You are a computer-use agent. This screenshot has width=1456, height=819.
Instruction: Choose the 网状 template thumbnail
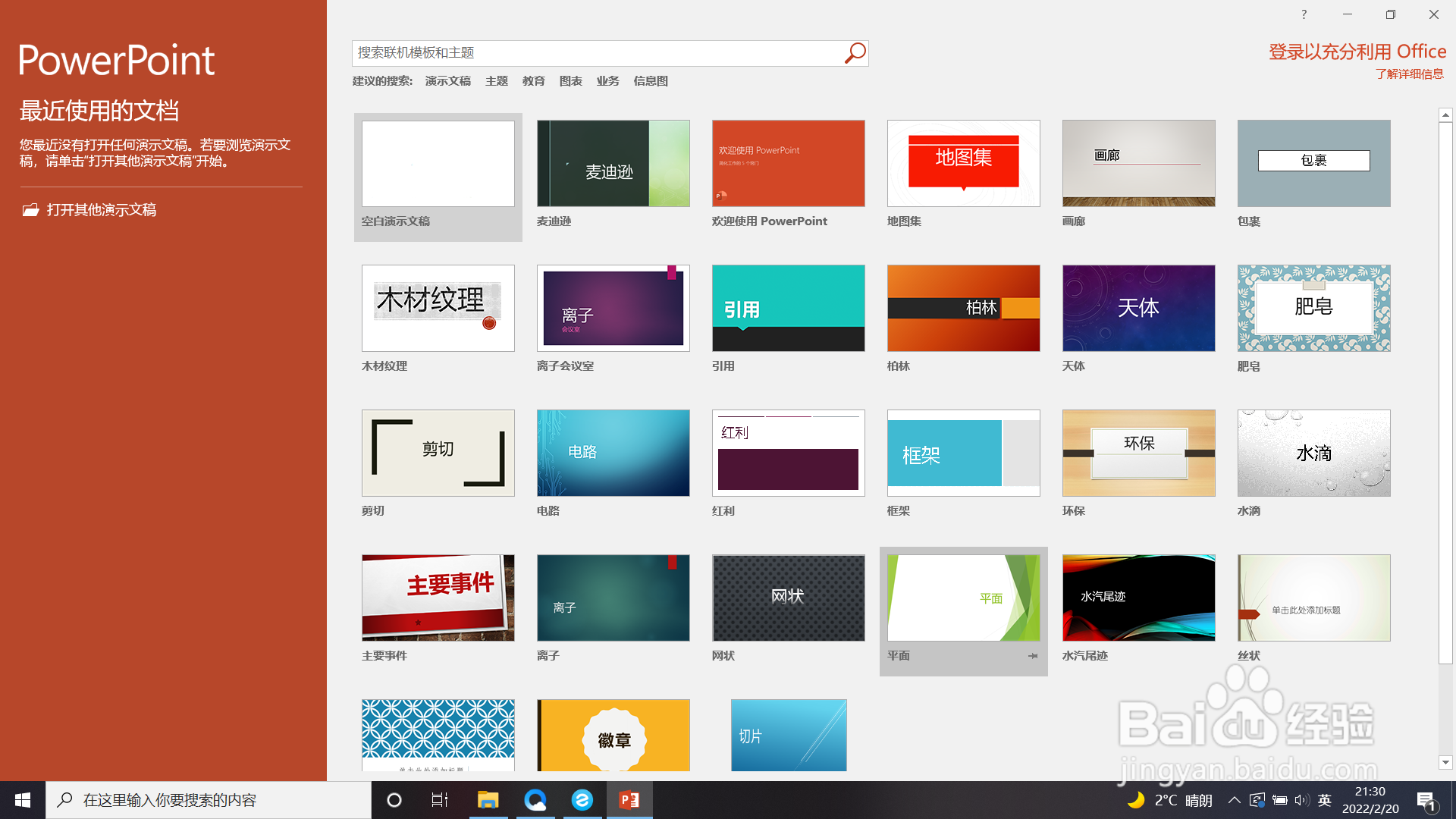tap(789, 598)
